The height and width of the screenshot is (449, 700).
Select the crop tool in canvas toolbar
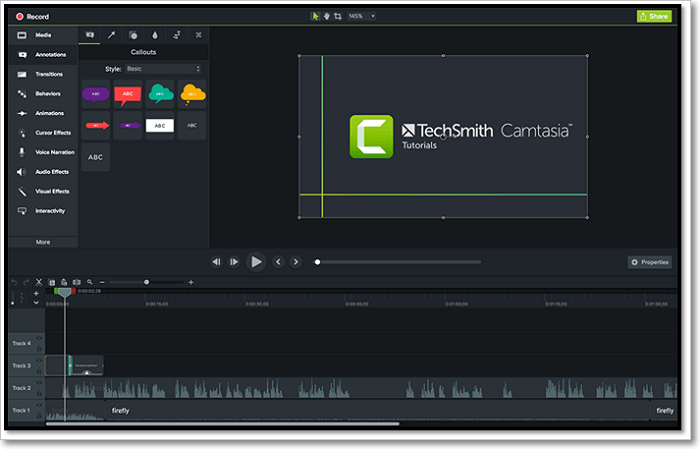(x=338, y=16)
